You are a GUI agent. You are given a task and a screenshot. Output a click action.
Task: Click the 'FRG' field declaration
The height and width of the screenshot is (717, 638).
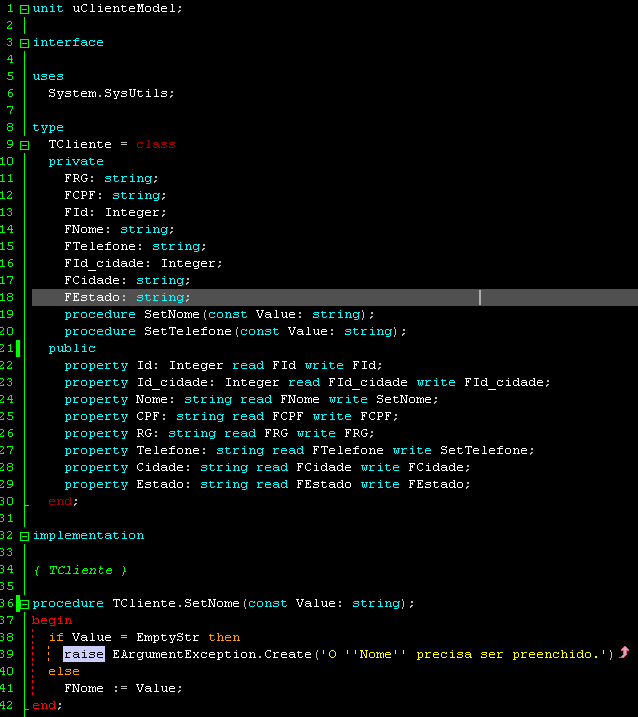coord(111,178)
